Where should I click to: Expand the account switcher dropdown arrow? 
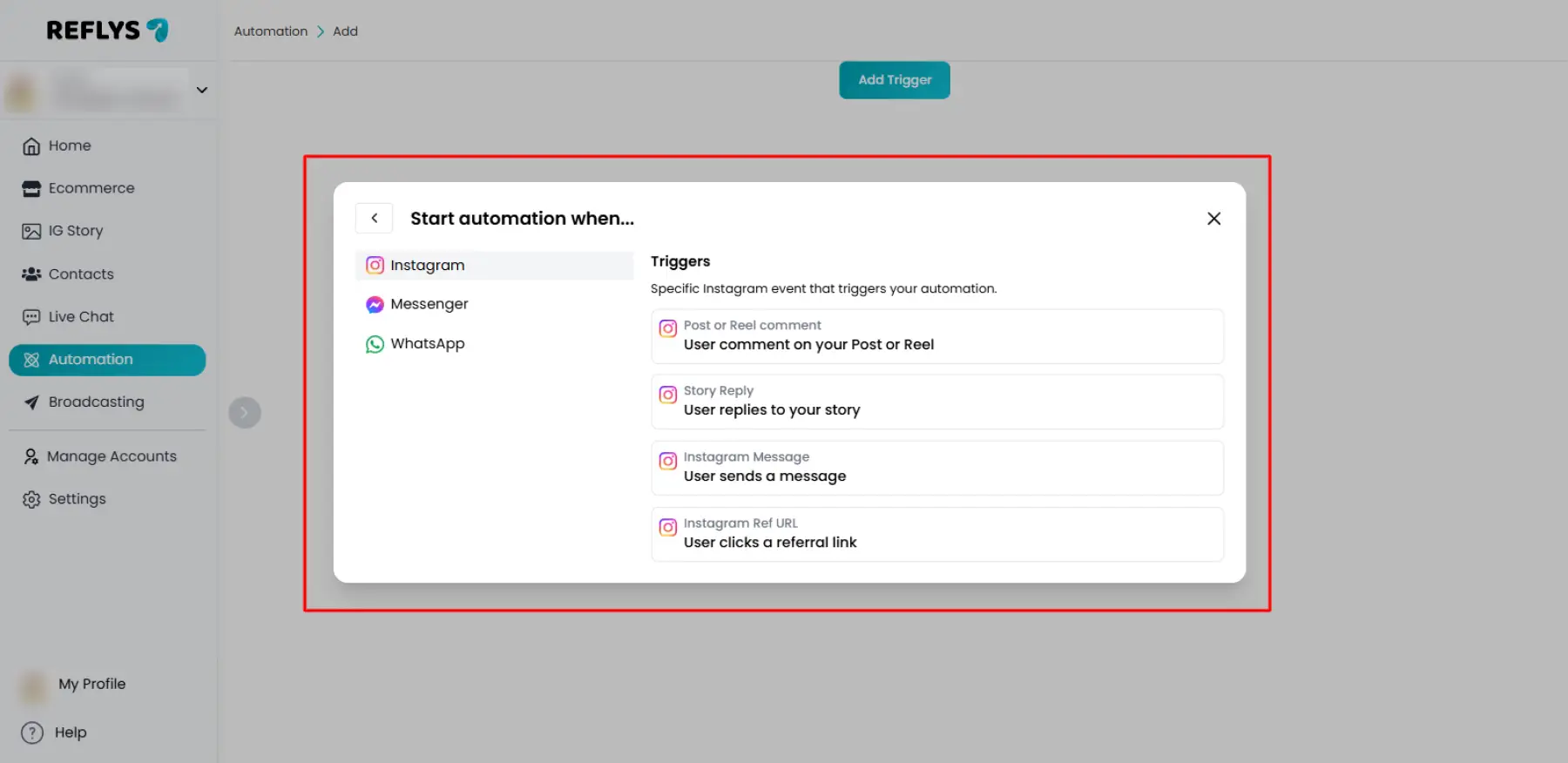coord(202,90)
